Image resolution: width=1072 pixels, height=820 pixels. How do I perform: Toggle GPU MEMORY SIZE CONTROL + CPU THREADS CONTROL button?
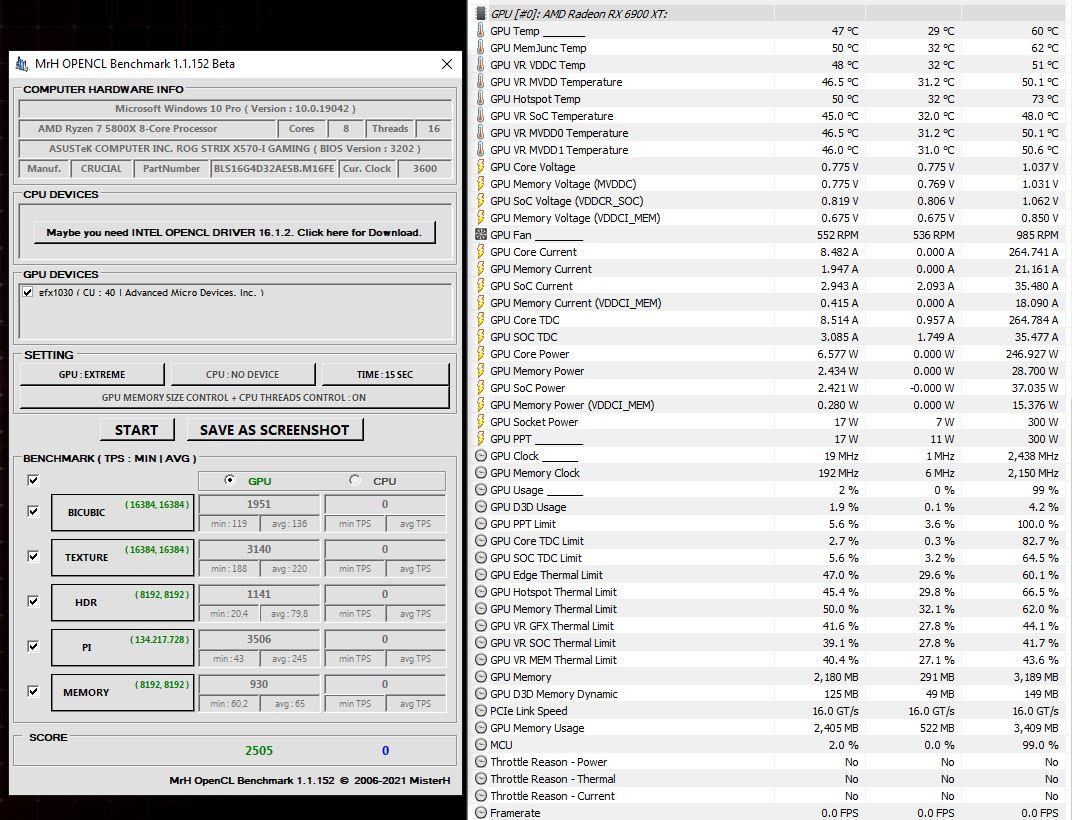[234, 397]
